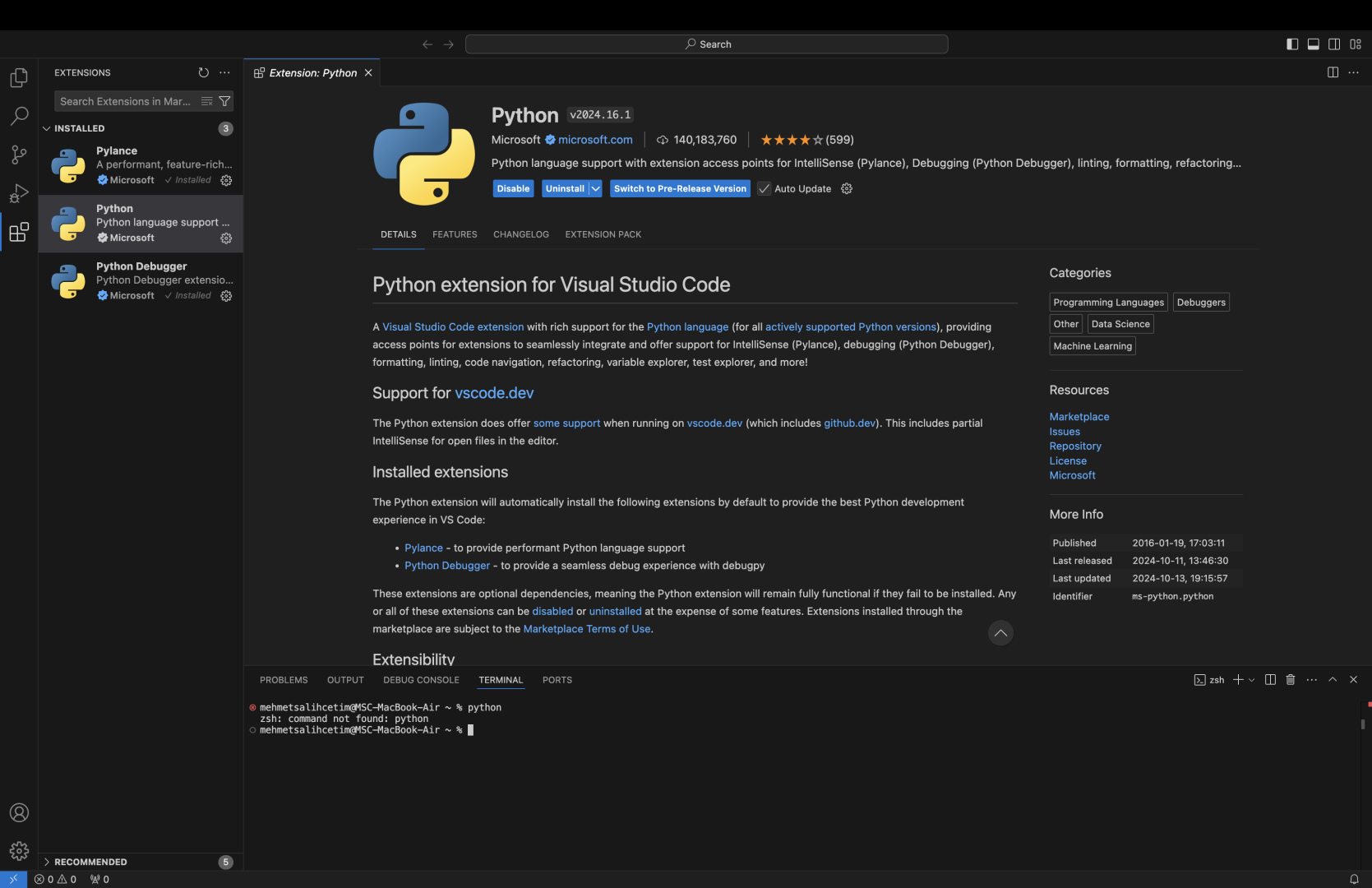
Task: Open Pylance extension manage gear
Action: pos(226,180)
